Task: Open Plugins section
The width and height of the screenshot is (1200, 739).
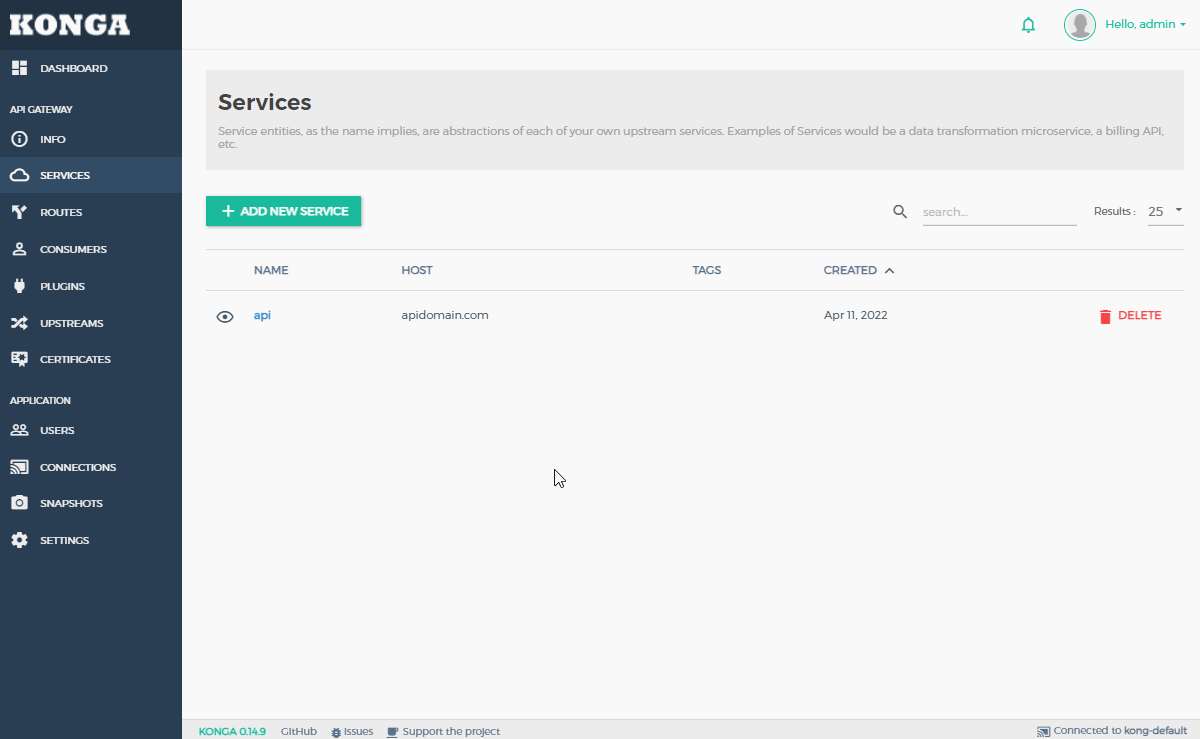Action: [62, 286]
